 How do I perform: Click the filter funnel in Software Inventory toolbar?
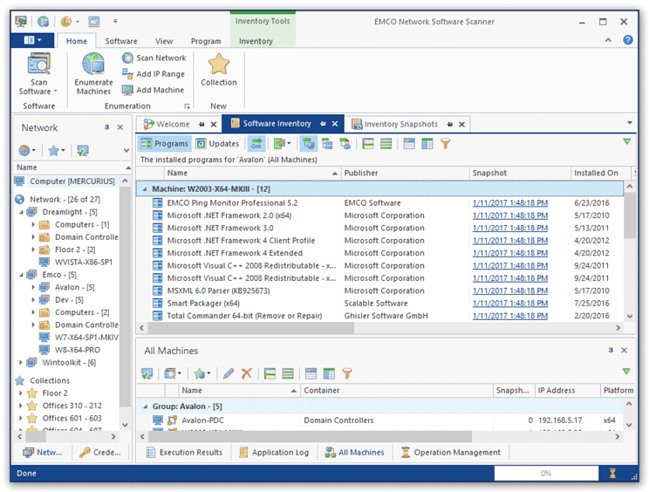(445, 144)
